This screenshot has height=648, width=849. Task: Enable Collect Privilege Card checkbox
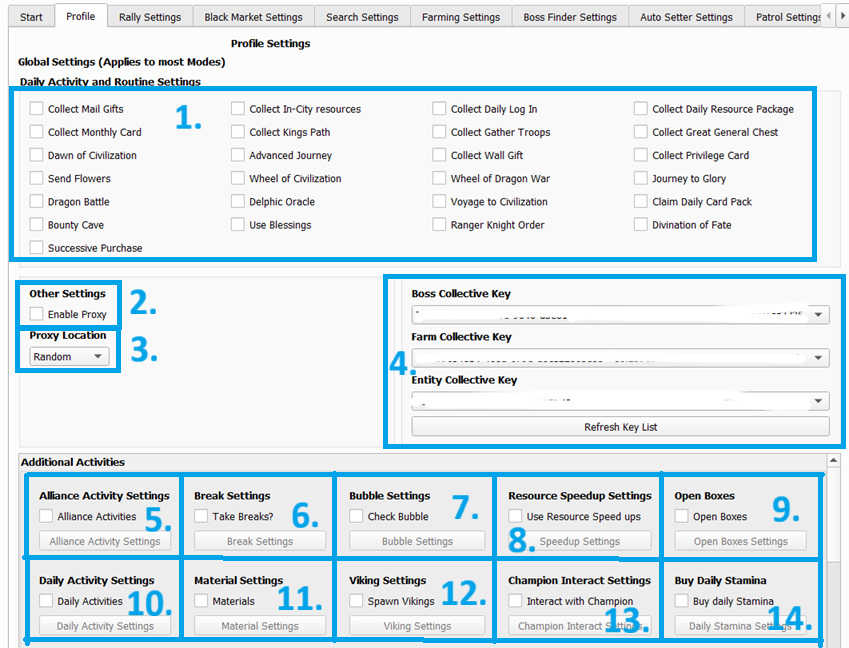(x=642, y=156)
